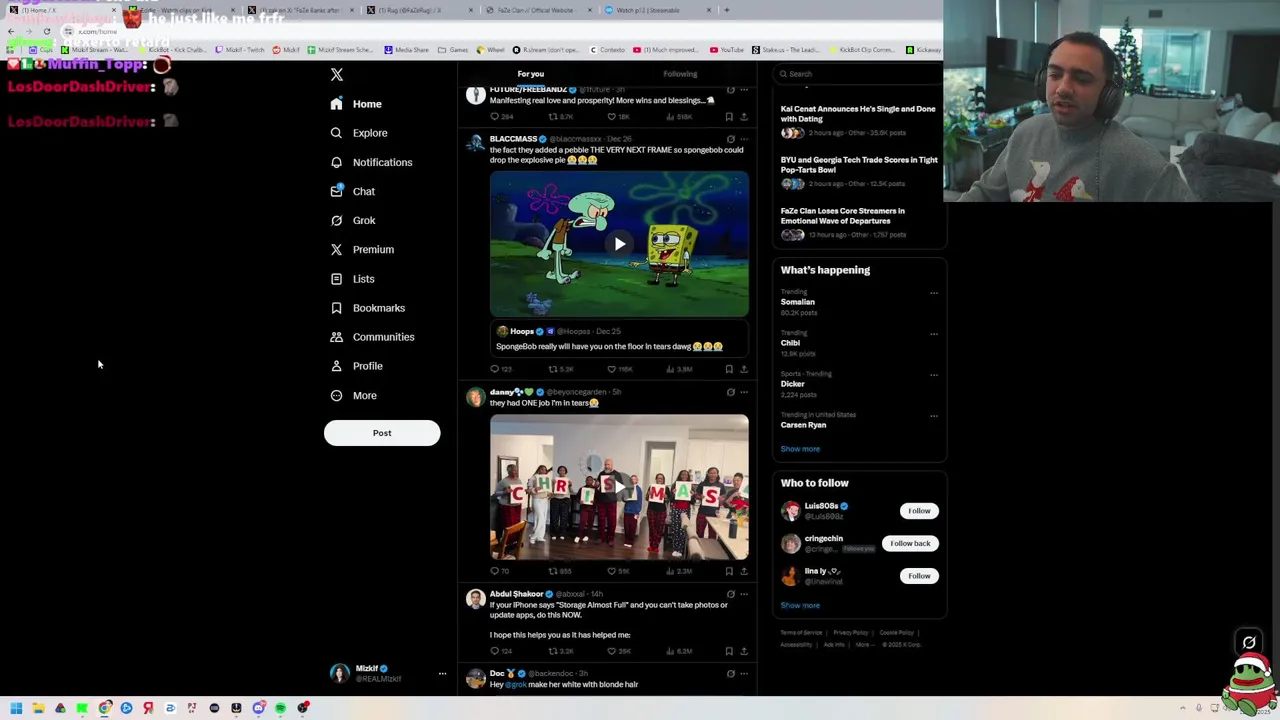1280x720 pixels.
Task: Switch to the For you tab
Action: [x=531, y=74]
